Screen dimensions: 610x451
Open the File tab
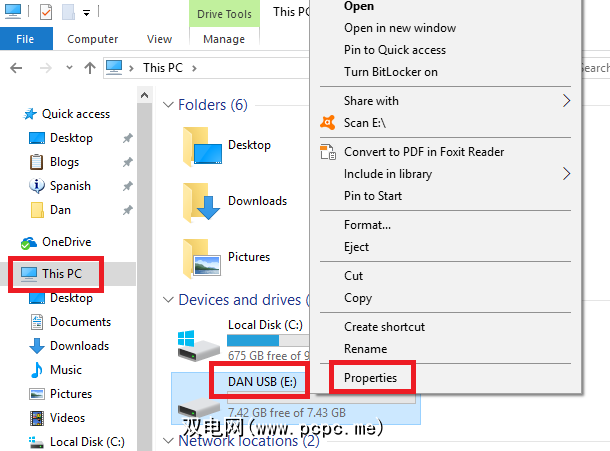pos(26,39)
